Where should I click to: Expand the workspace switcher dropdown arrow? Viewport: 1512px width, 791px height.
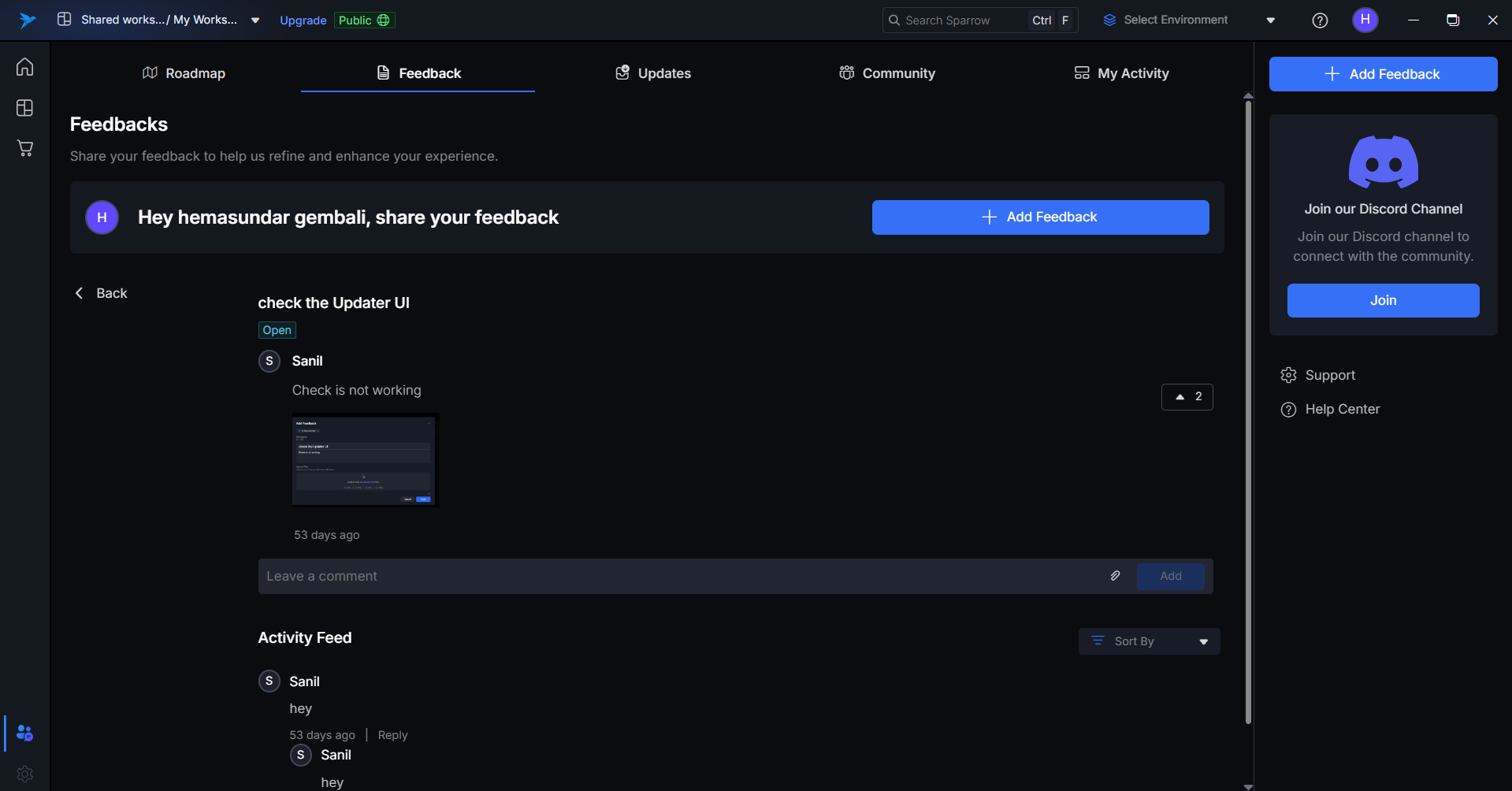[255, 20]
